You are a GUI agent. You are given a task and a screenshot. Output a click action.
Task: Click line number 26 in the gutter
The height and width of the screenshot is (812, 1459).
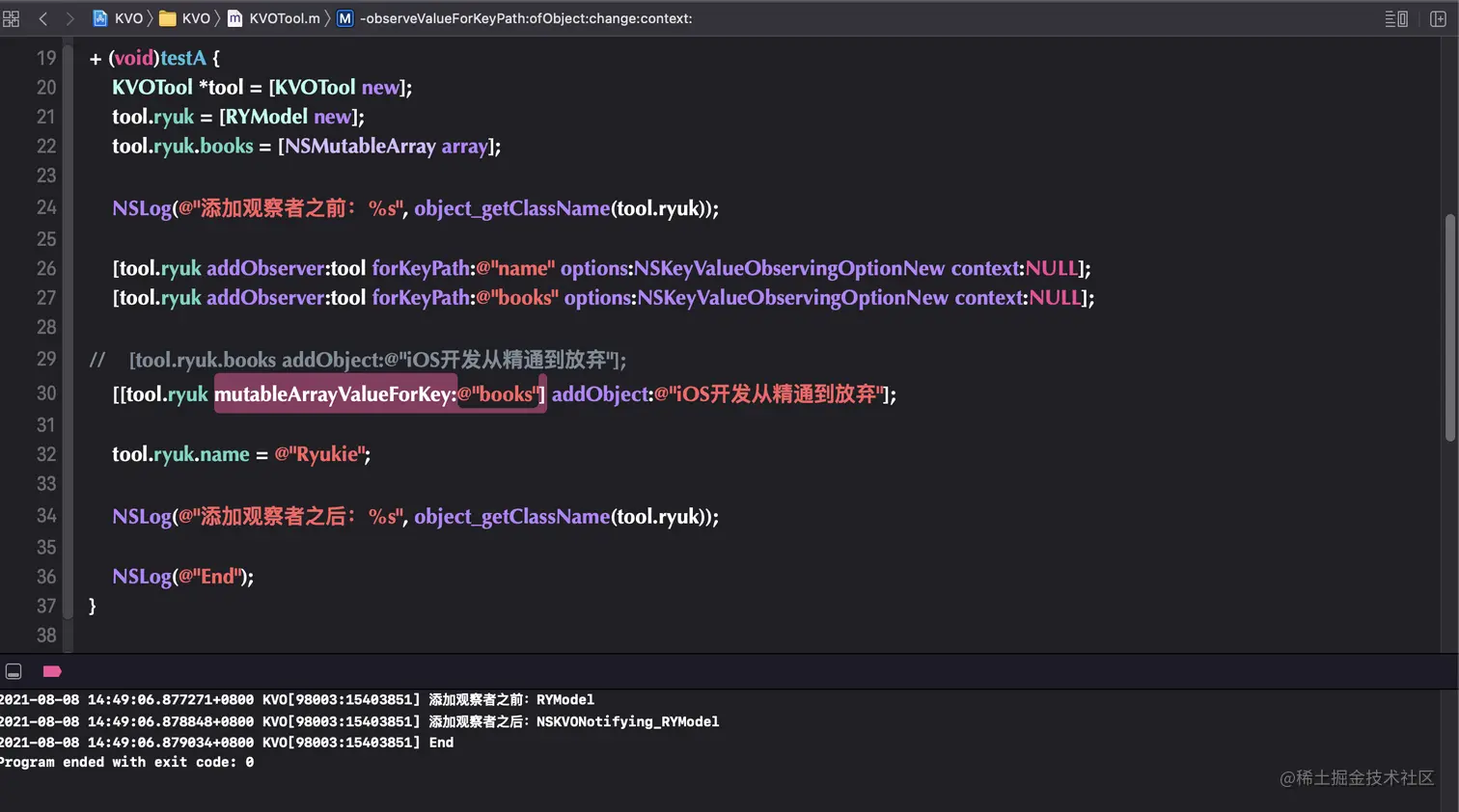click(x=46, y=268)
